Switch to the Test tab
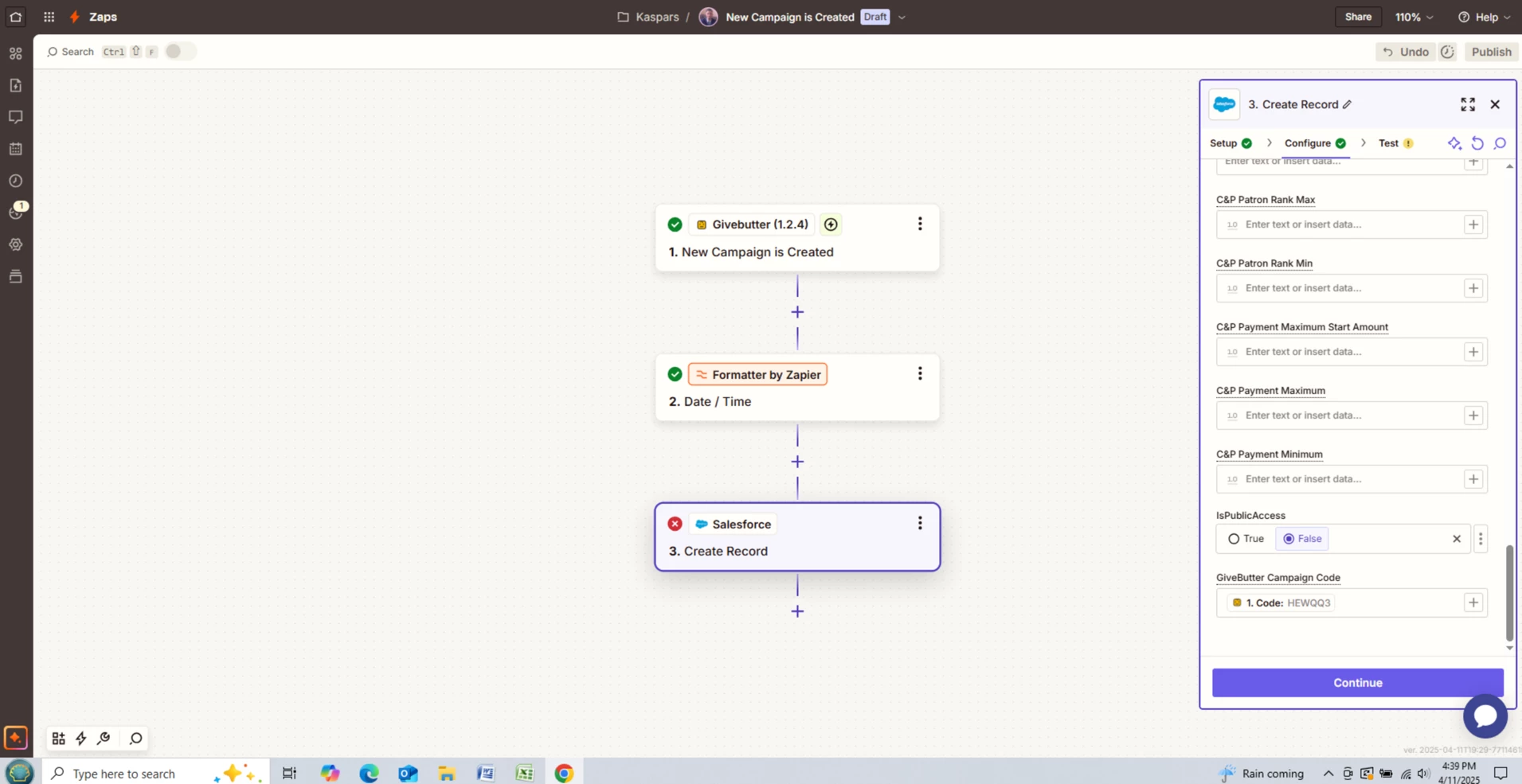Viewport: 1522px width, 784px height. click(1396, 143)
